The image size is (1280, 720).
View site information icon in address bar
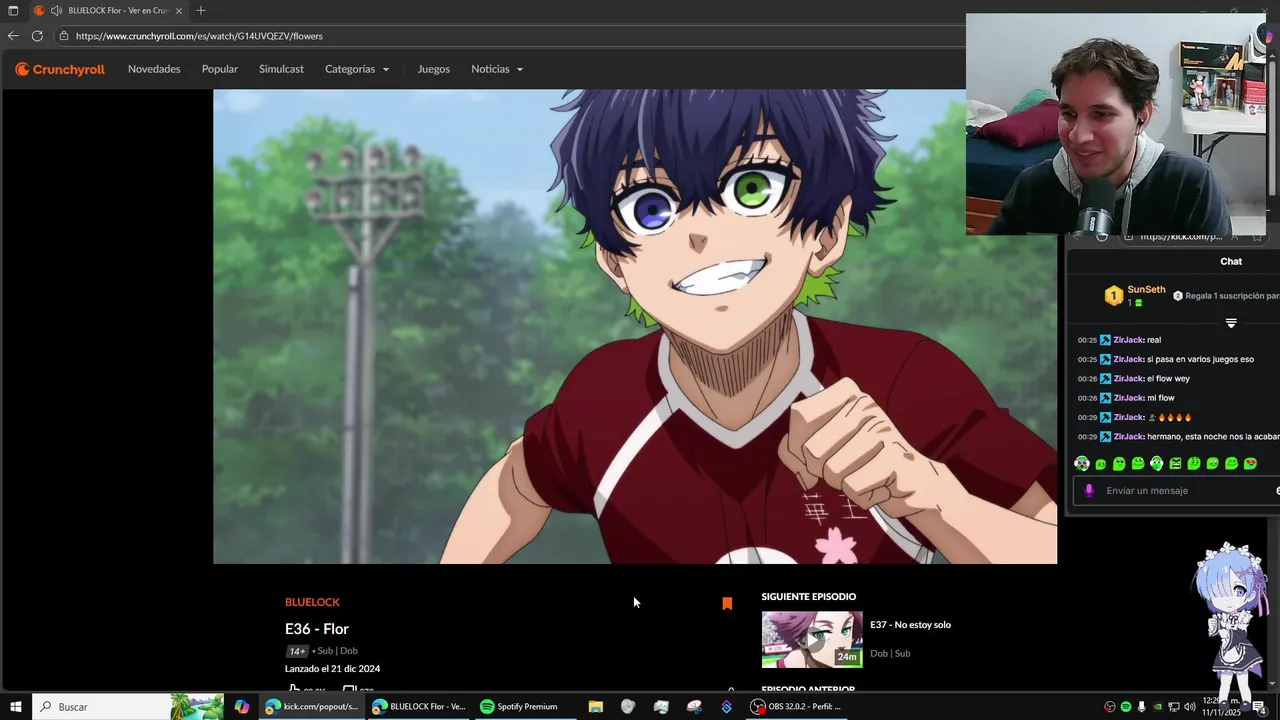click(64, 36)
